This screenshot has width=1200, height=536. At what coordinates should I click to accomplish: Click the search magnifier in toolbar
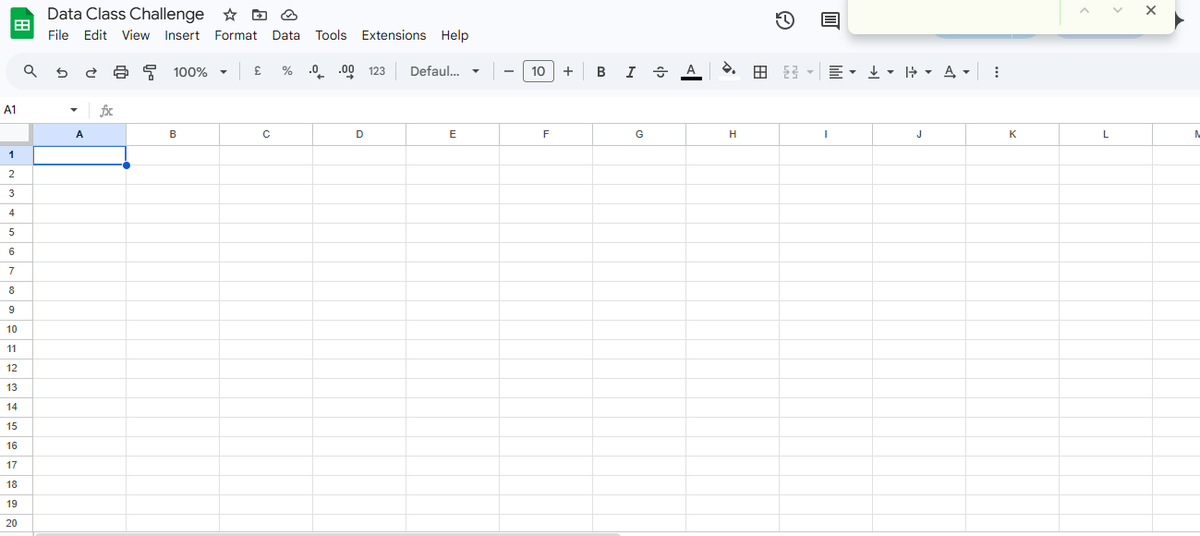tap(31, 71)
